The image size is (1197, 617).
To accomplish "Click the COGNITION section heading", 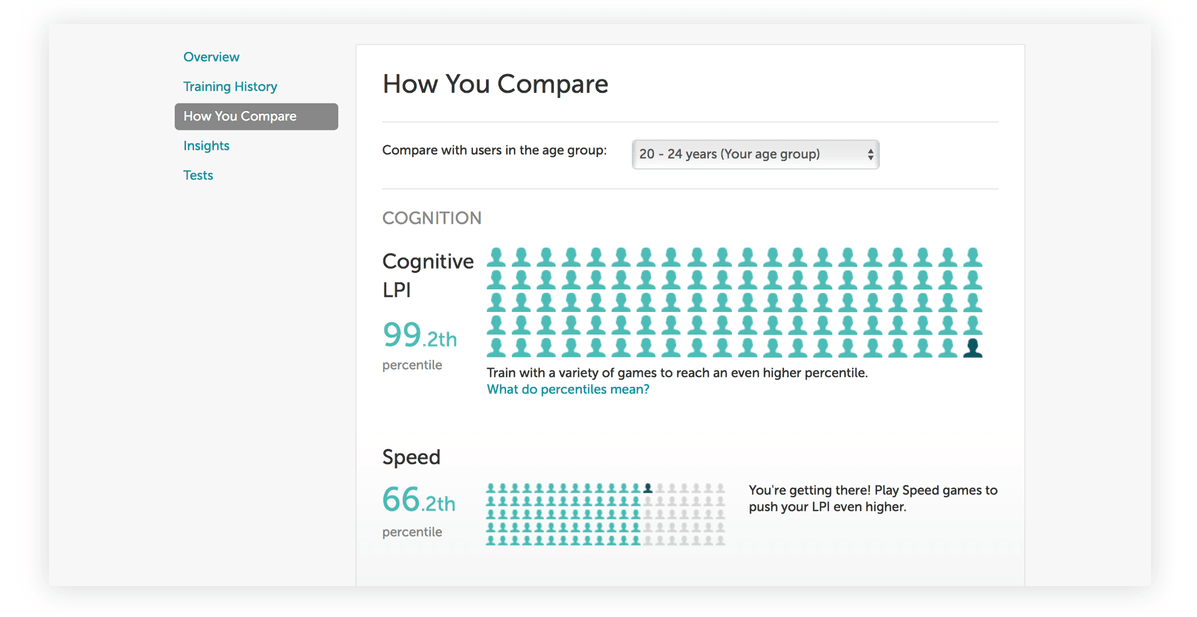I will pos(432,217).
